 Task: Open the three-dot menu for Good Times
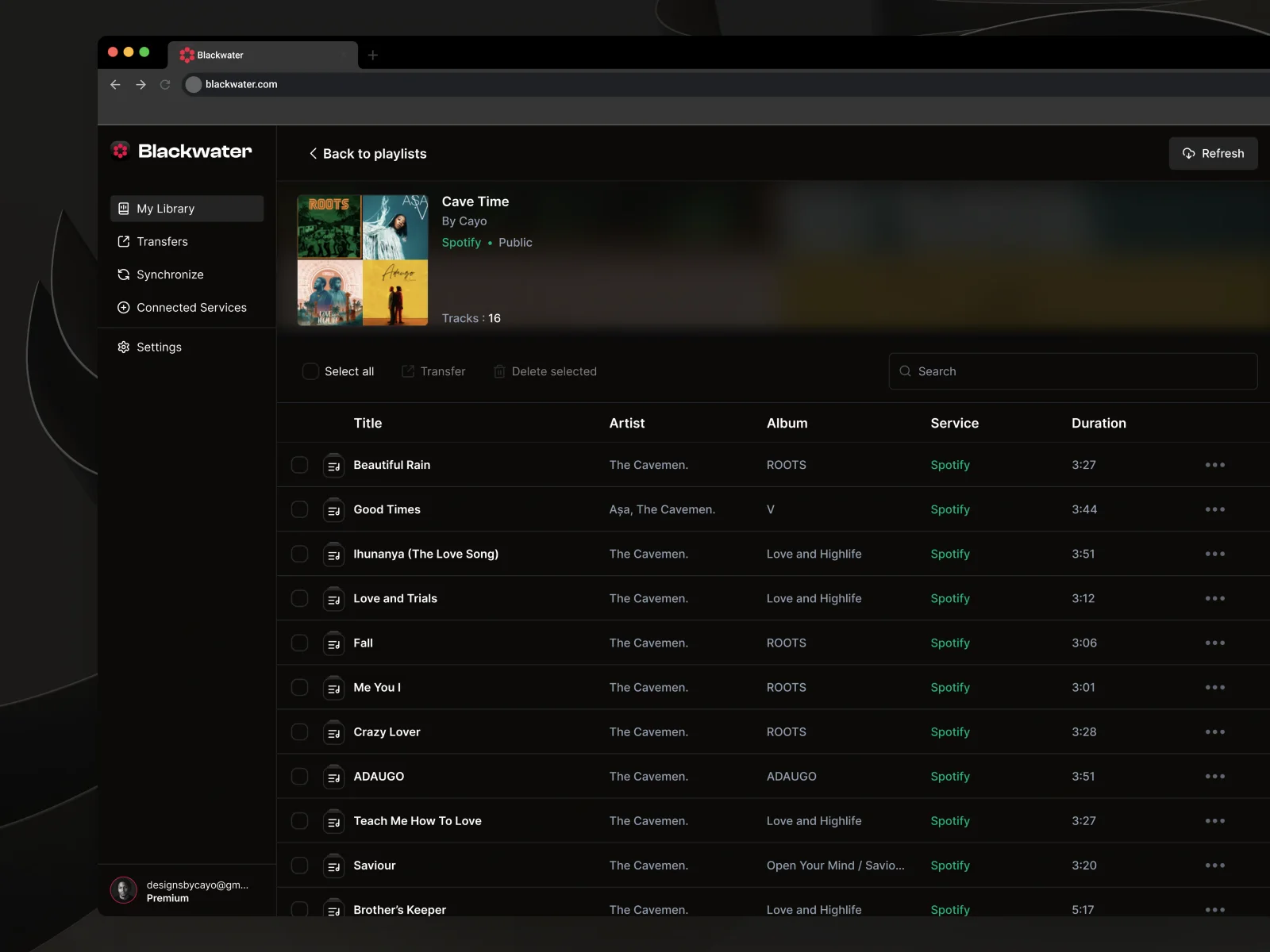[x=1214, y=509]
